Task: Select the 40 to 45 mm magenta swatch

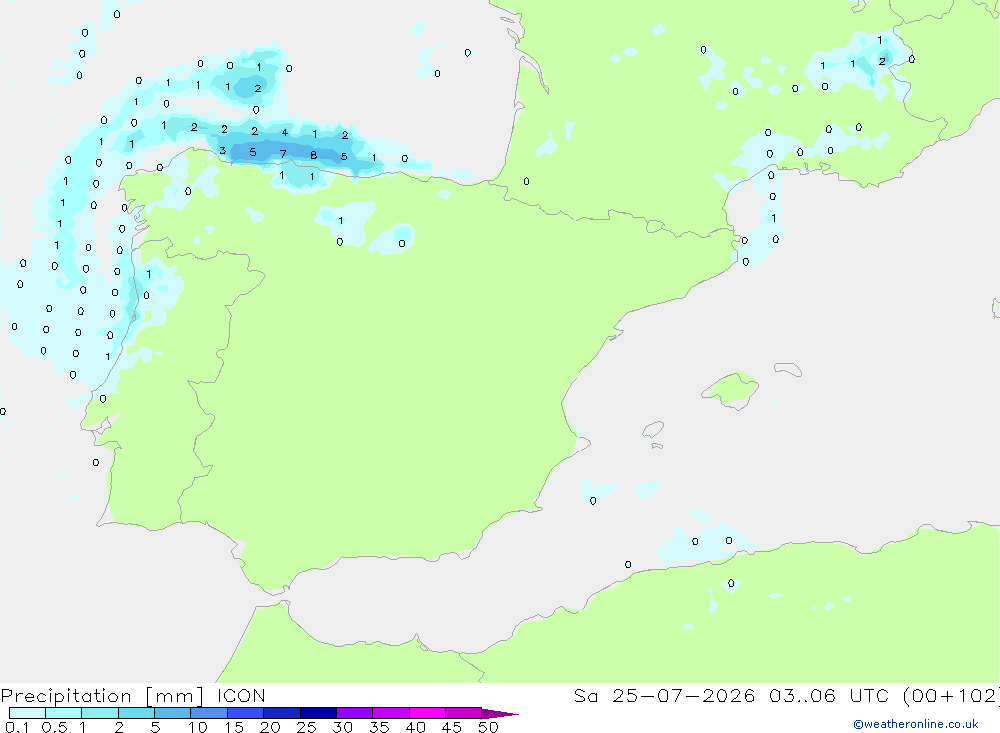Action: 427,713
